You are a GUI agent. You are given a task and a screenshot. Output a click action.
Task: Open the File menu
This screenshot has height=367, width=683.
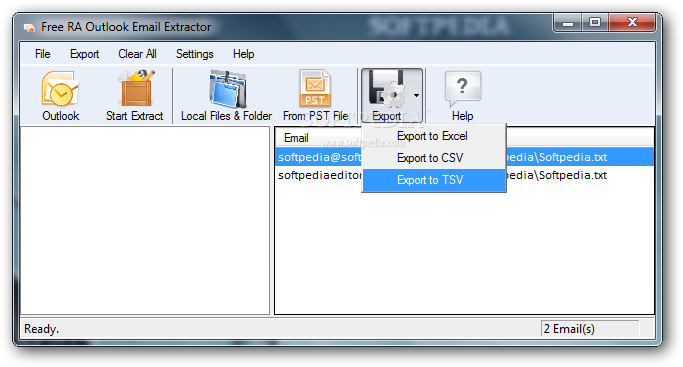click(43, 54)
